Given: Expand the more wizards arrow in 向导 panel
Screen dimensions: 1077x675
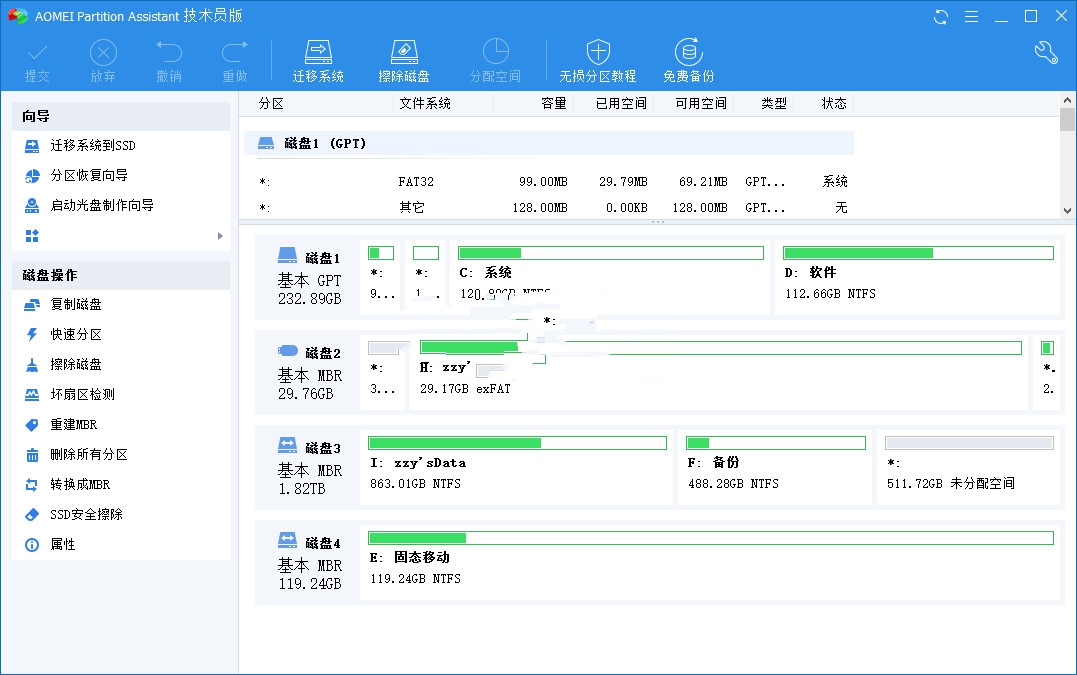Looking at the screenshot, I should click(x=220, y=236).
